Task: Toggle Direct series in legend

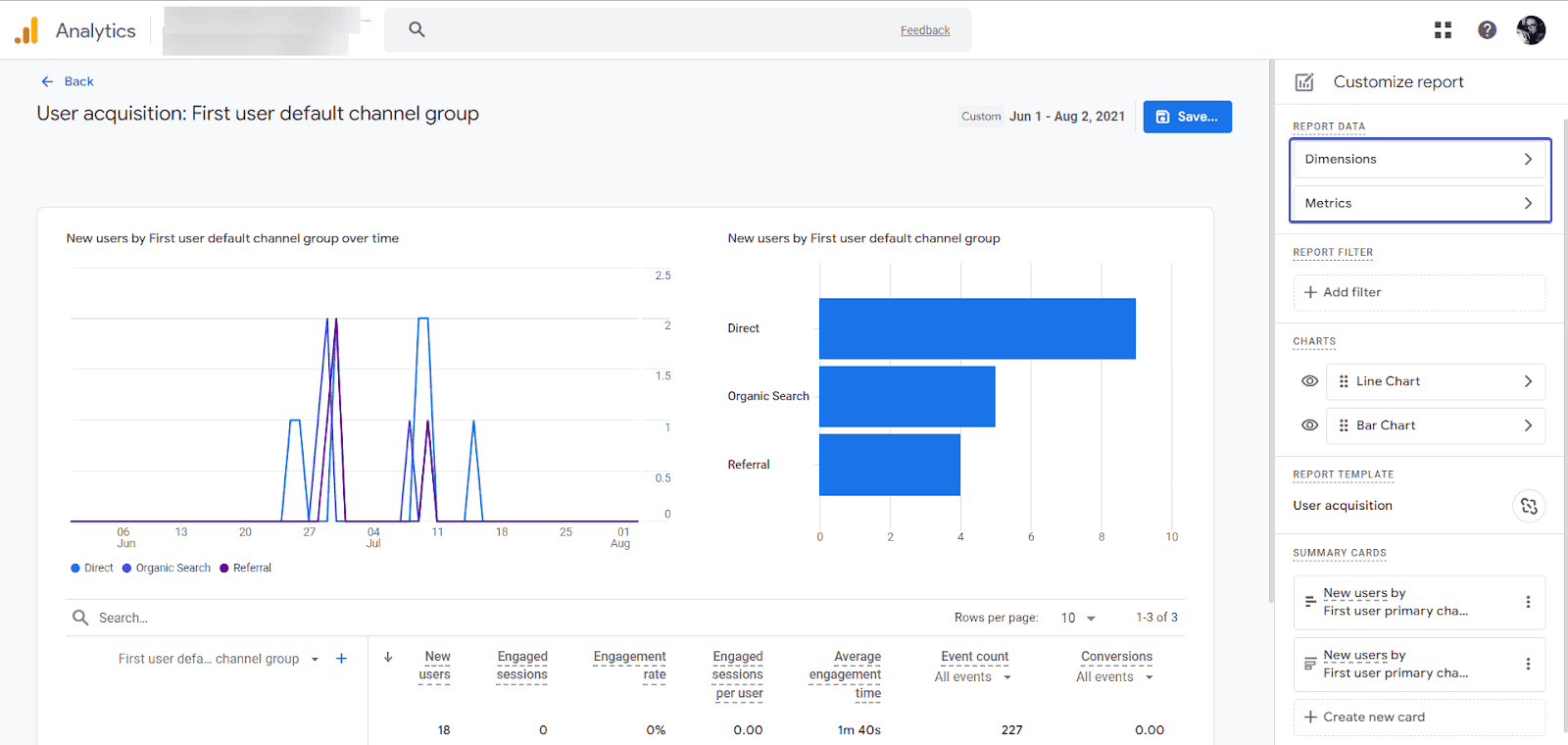Action: [92, 568]
